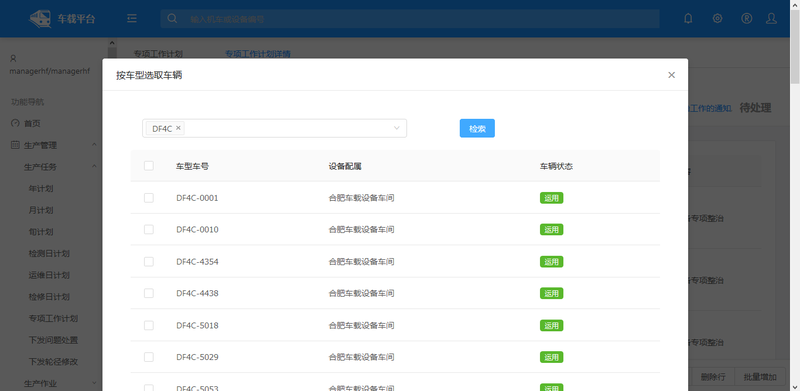This screenshot has height=391, width=800.
Task: Click the 车辆状态 column header
Action: tap(557, 166)
